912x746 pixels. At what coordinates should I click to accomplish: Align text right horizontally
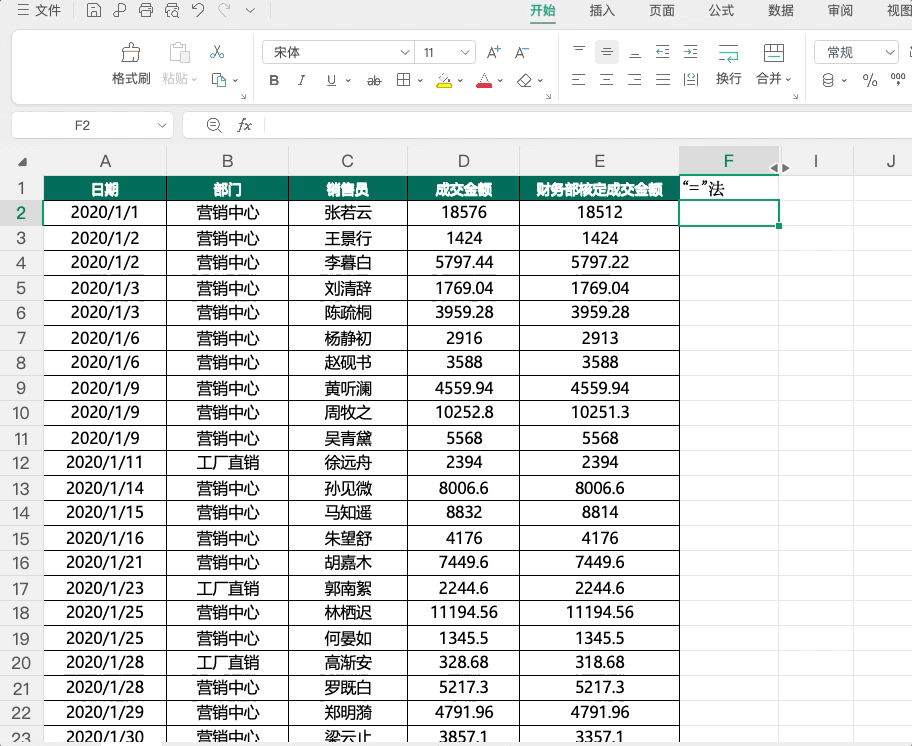click(x=635, y=80)
